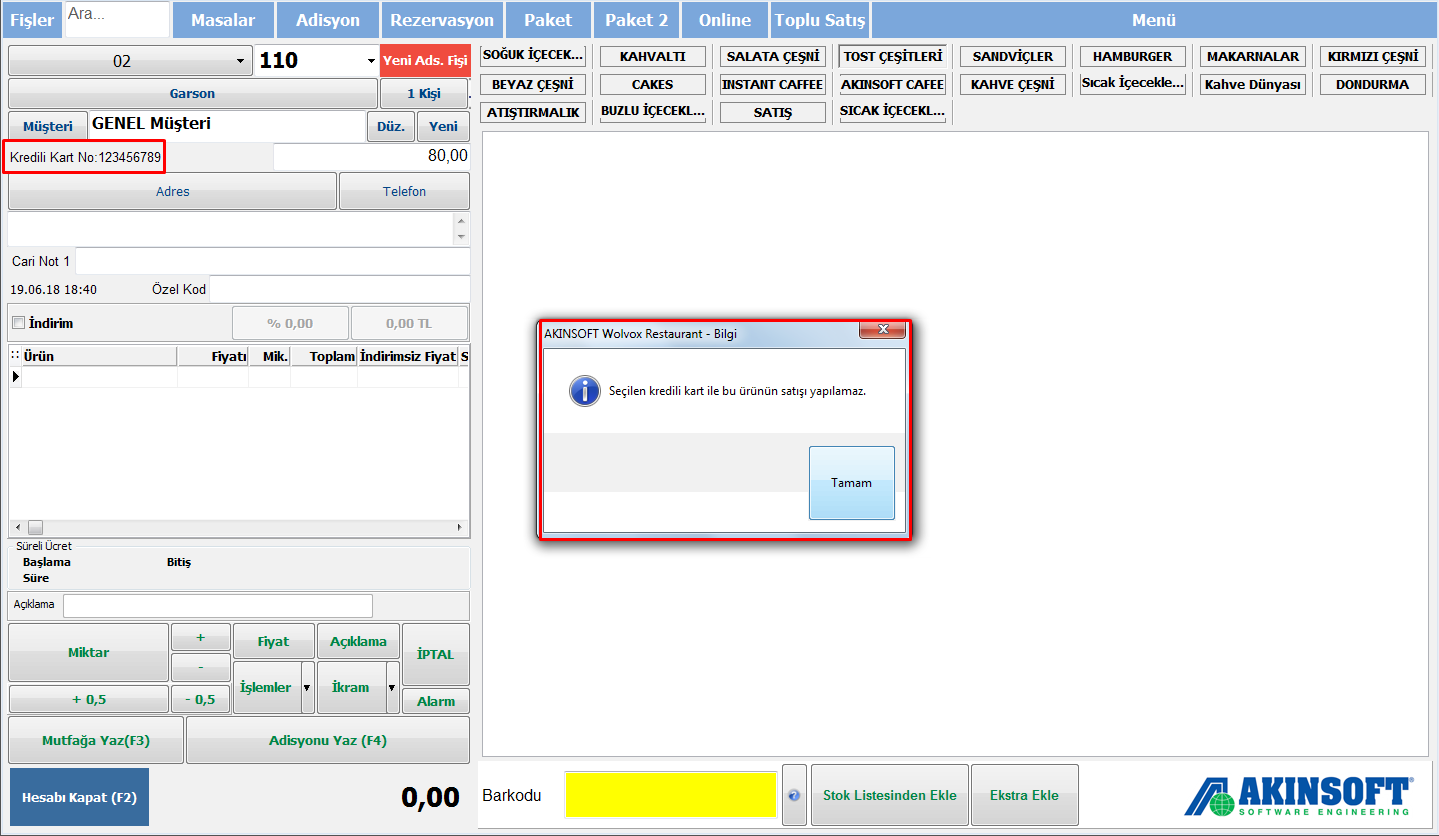1439x836 pixels.
Task: Click the Açıklama button near İPTAL
Action: 358,641
